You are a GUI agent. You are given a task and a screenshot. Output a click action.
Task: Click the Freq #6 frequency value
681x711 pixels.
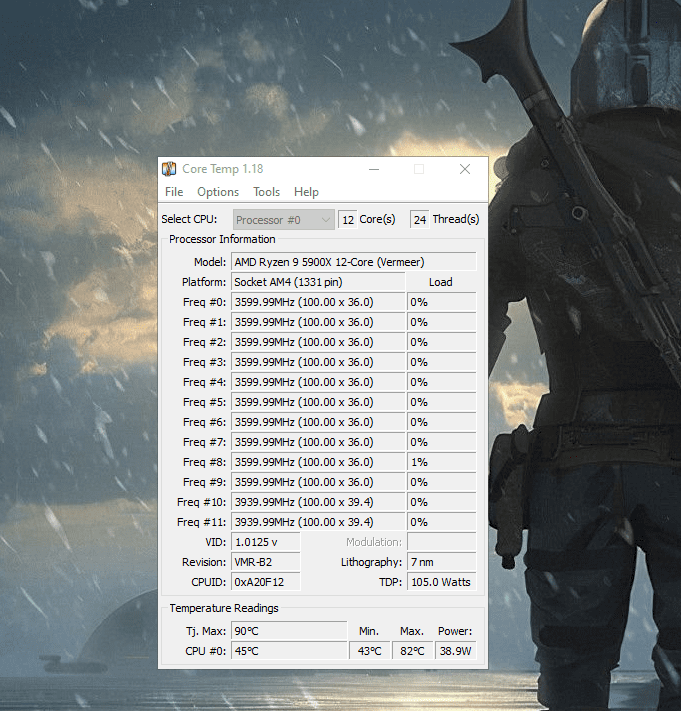(318, 422)
